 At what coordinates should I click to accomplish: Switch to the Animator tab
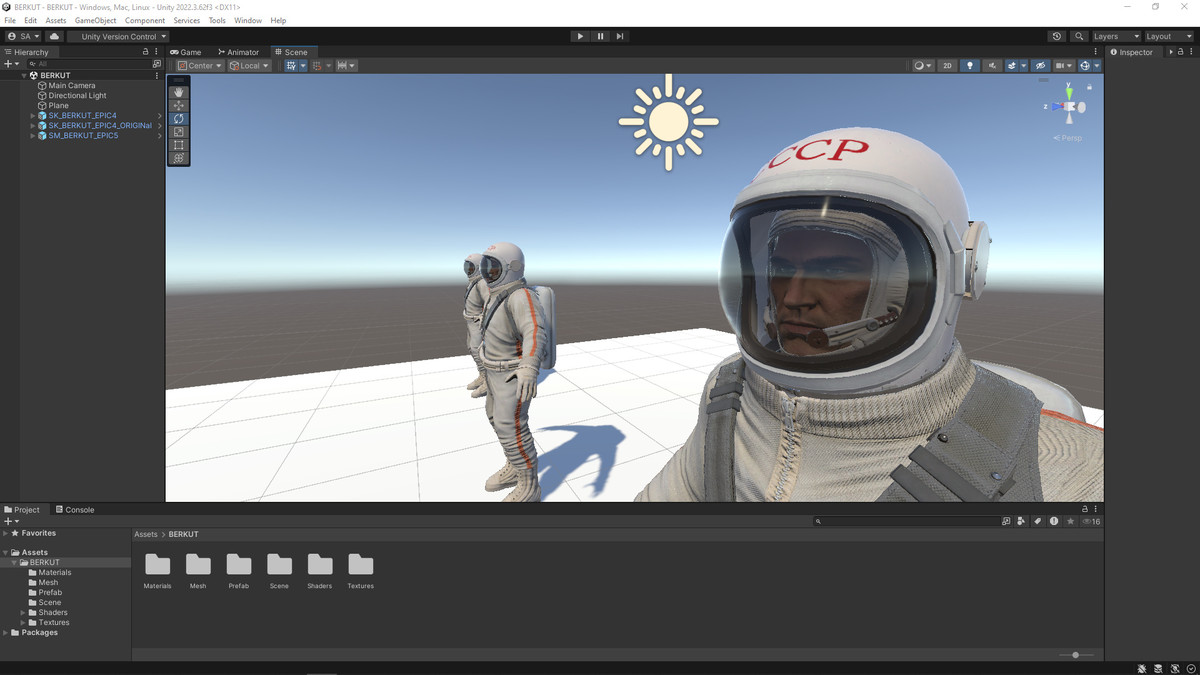click(239, 52)
